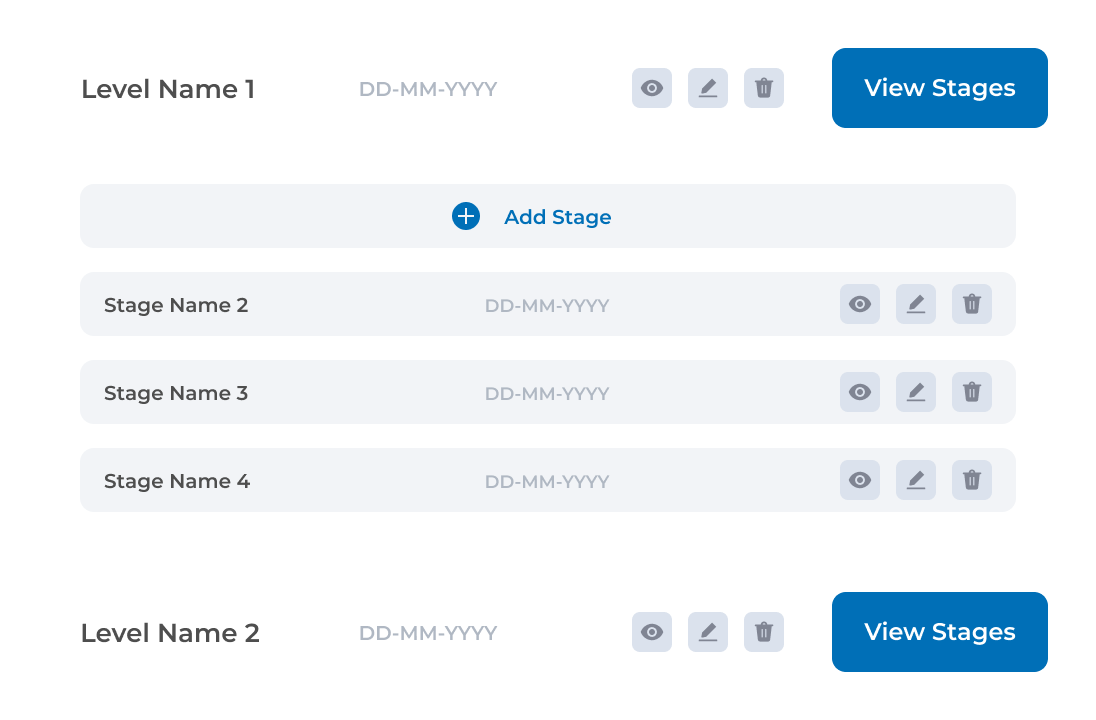Select the Stage Name 3 row label

pyautogui.click(x=176, y=393)
